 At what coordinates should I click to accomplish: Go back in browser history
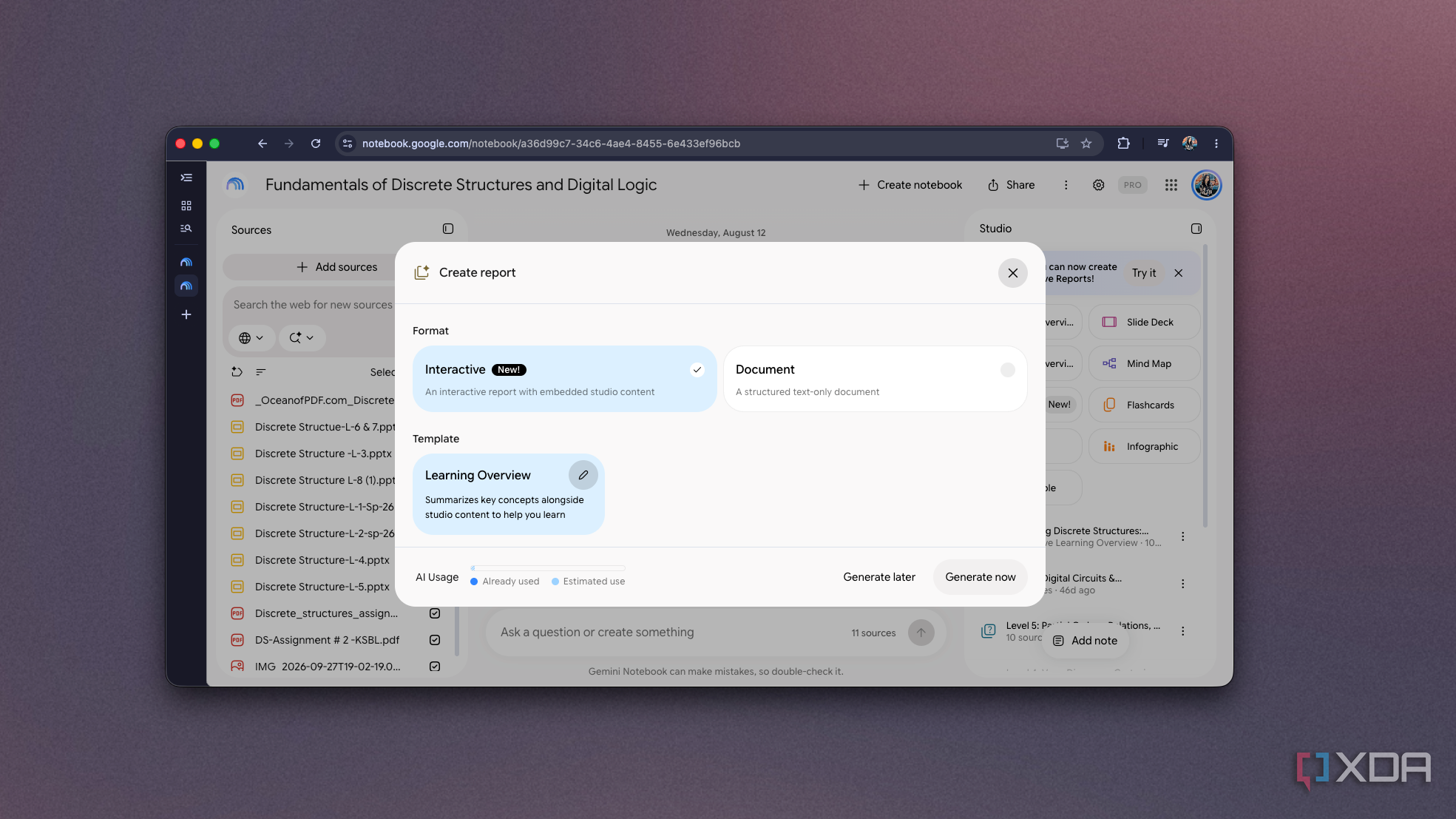tap(262, 144)
